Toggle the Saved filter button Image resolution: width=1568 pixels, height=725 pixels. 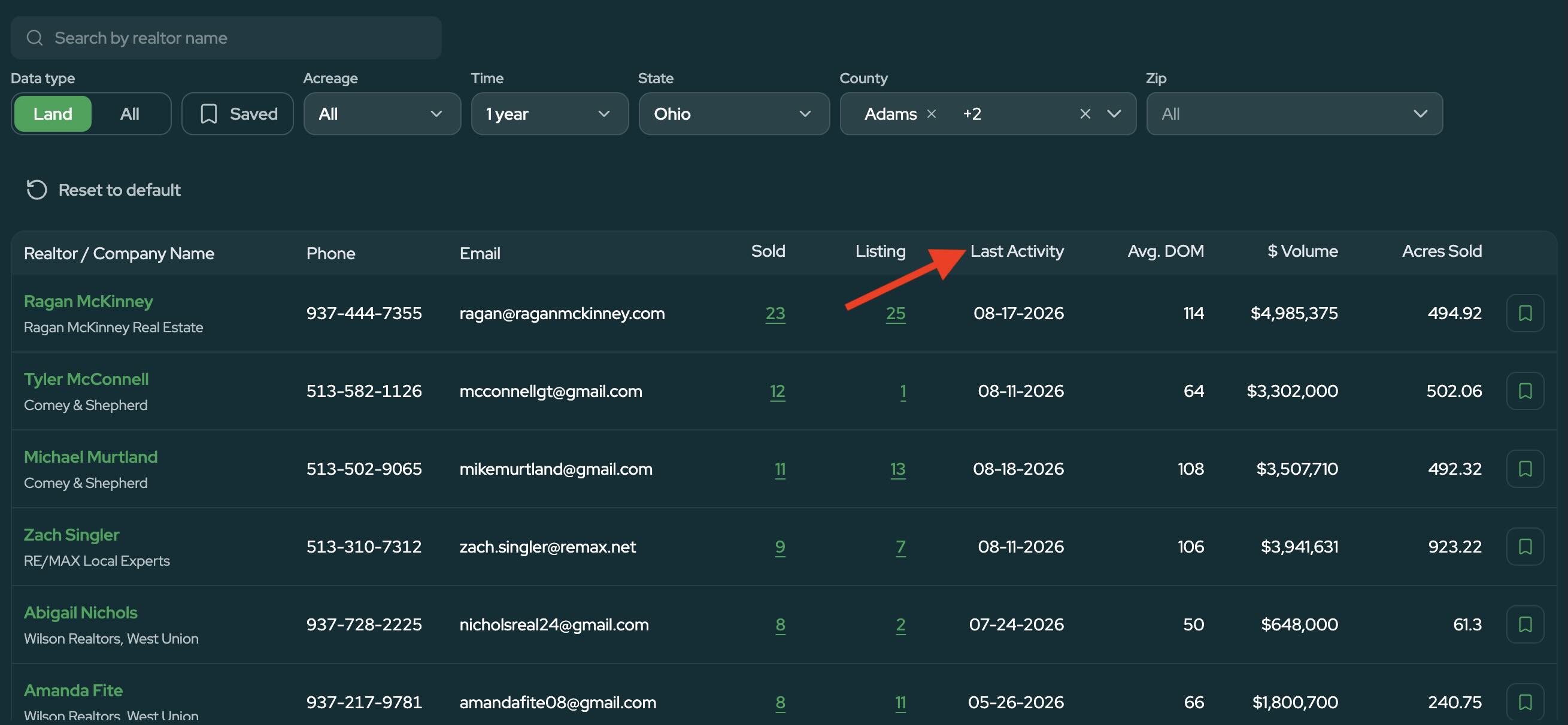238,114
